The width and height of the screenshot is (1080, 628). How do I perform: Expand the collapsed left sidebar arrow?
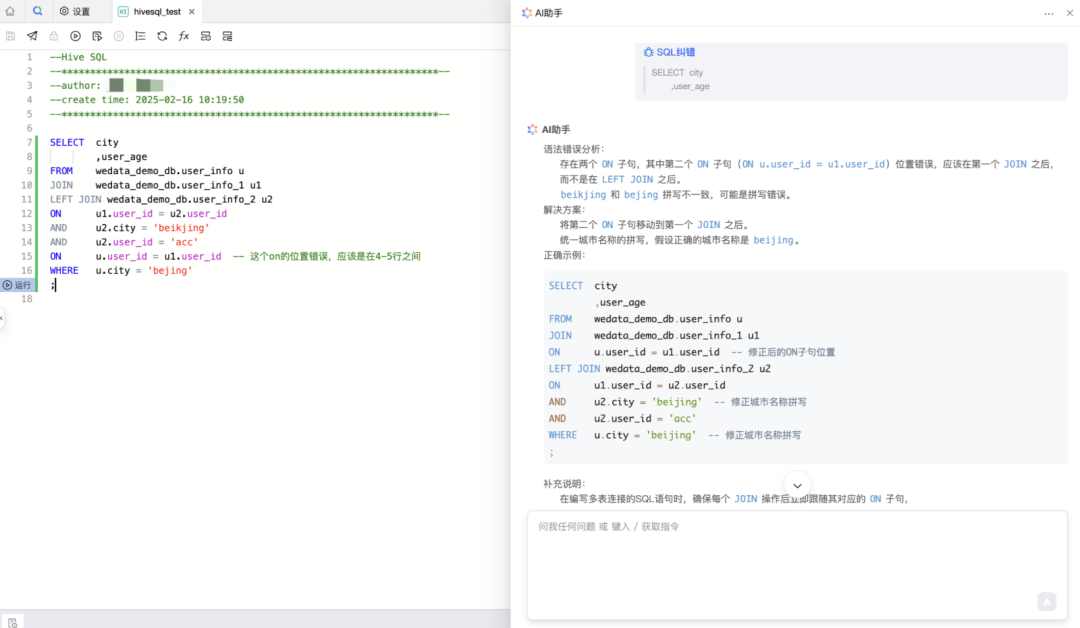point(2,317)
